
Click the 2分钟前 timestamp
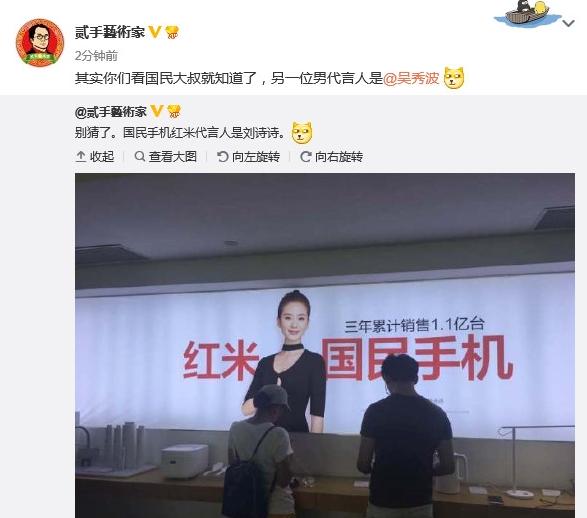click(x=96, y=56)
